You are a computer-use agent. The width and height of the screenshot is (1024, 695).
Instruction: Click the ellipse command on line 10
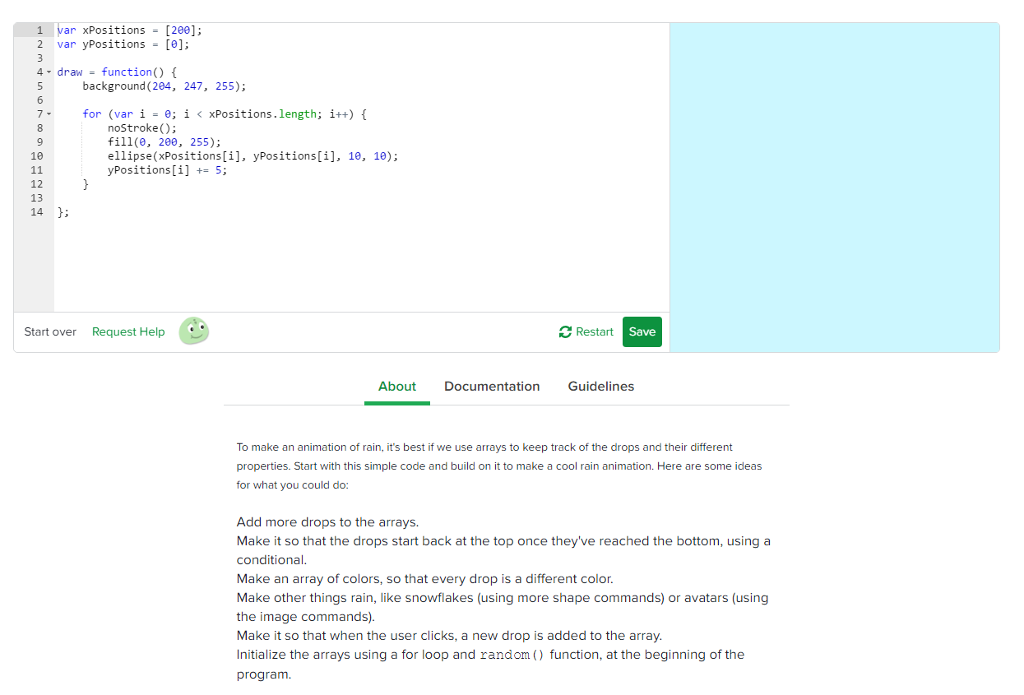126,156
